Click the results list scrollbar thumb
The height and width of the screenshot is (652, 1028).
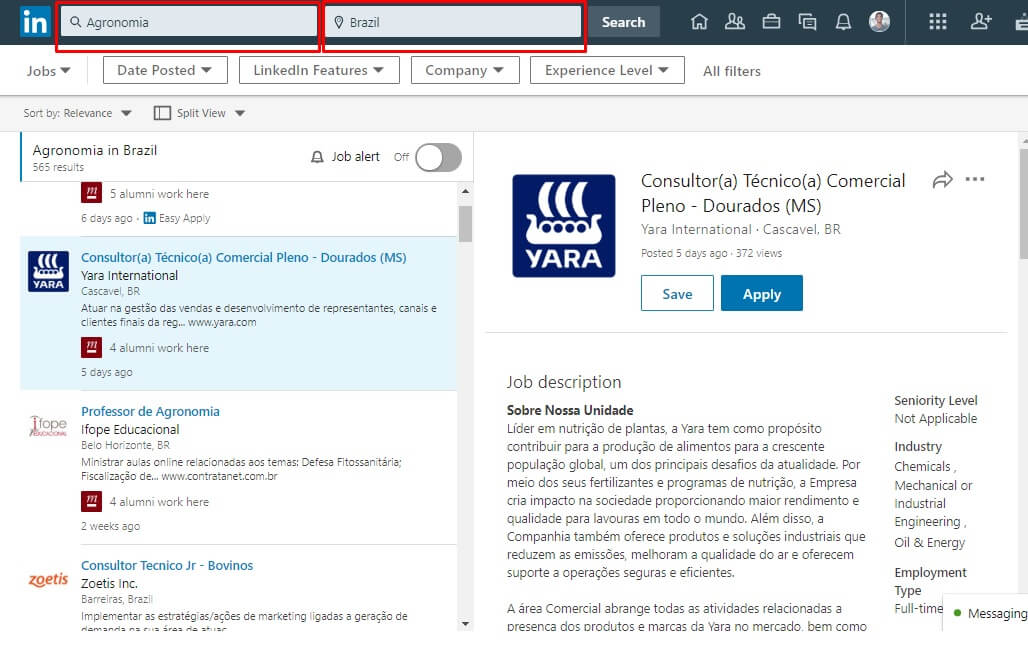[465, 224]
